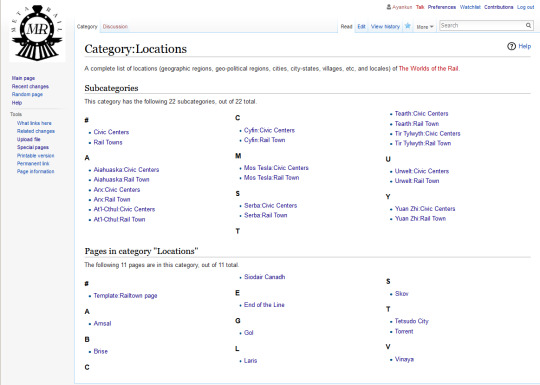Open the Siodair Canadh page
The height and width of the screenshot is (385, 540).
coord(264,277)
